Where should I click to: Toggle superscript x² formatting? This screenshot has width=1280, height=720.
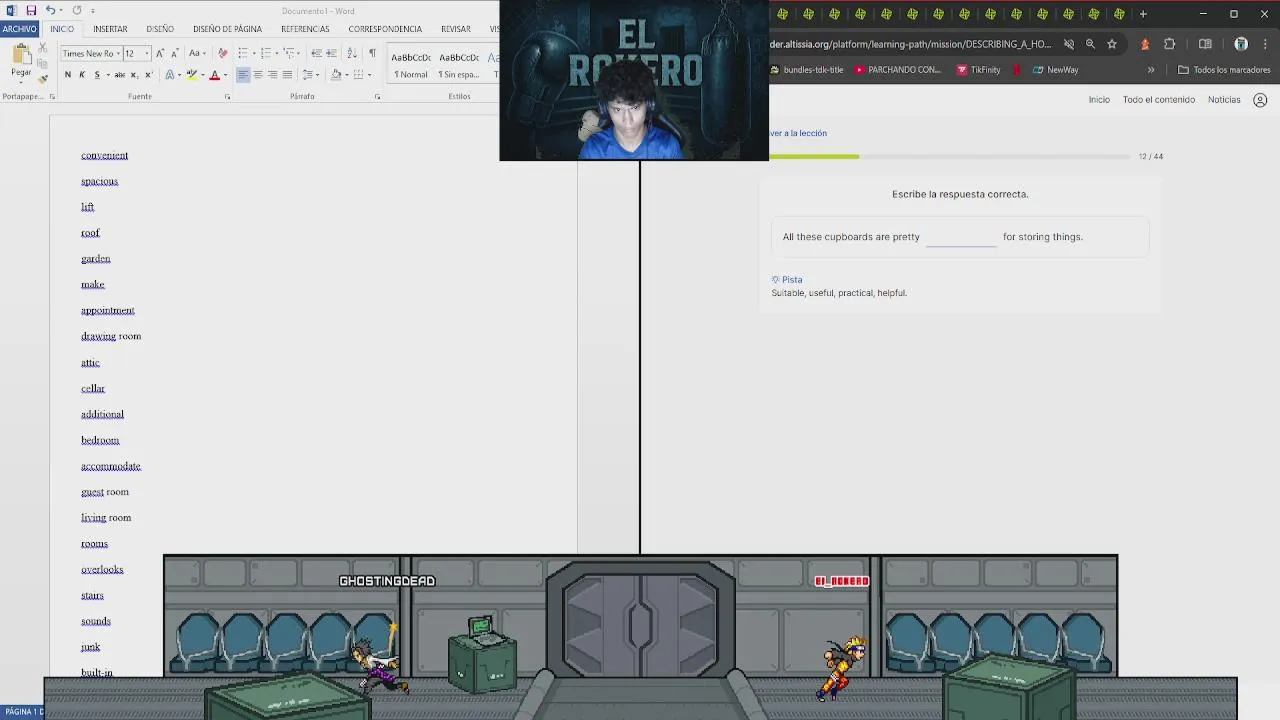[x=149, y=75]
